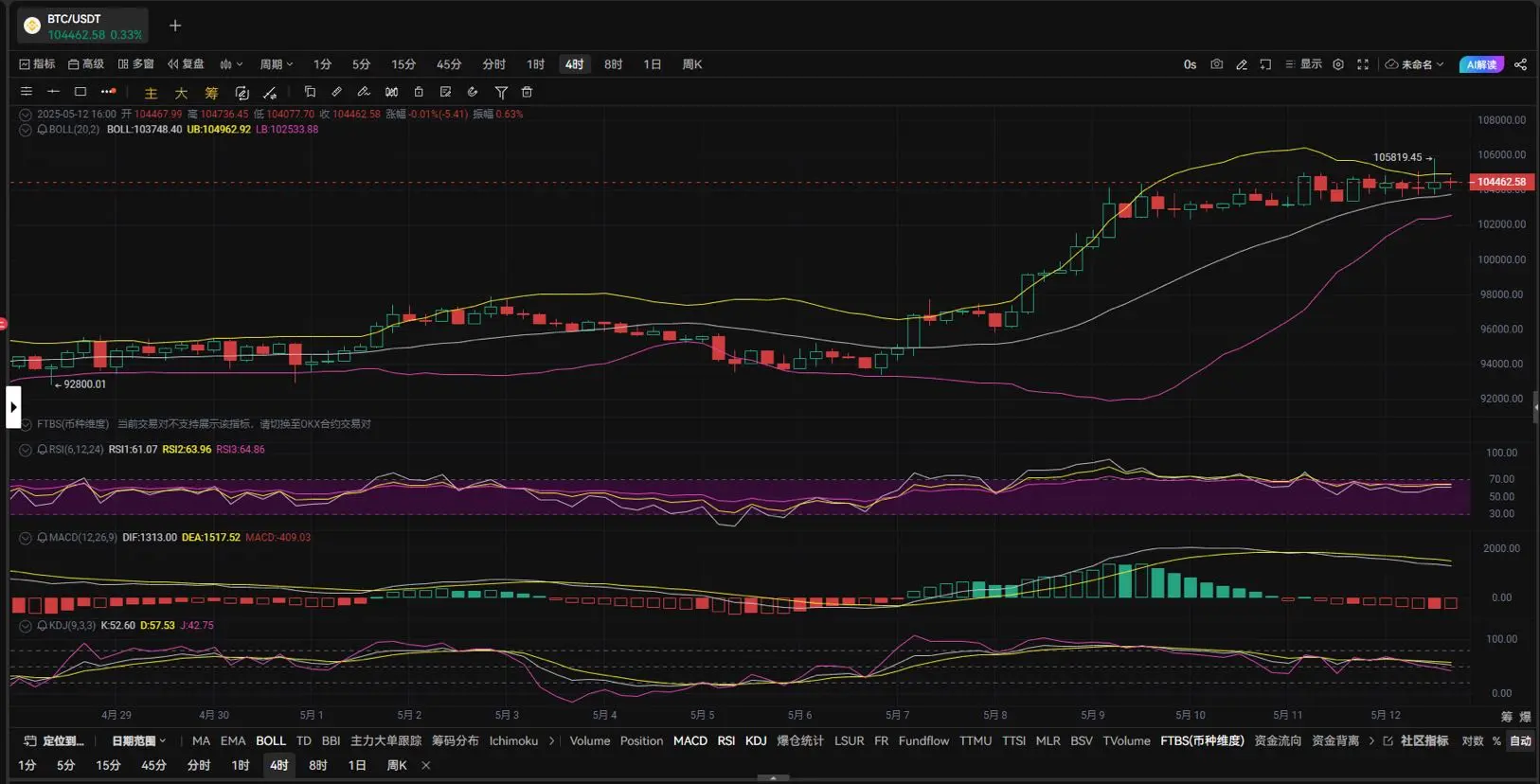Open the 日期范围 date range dropdown
1540x784 pixels.
(x=138, y=741)
